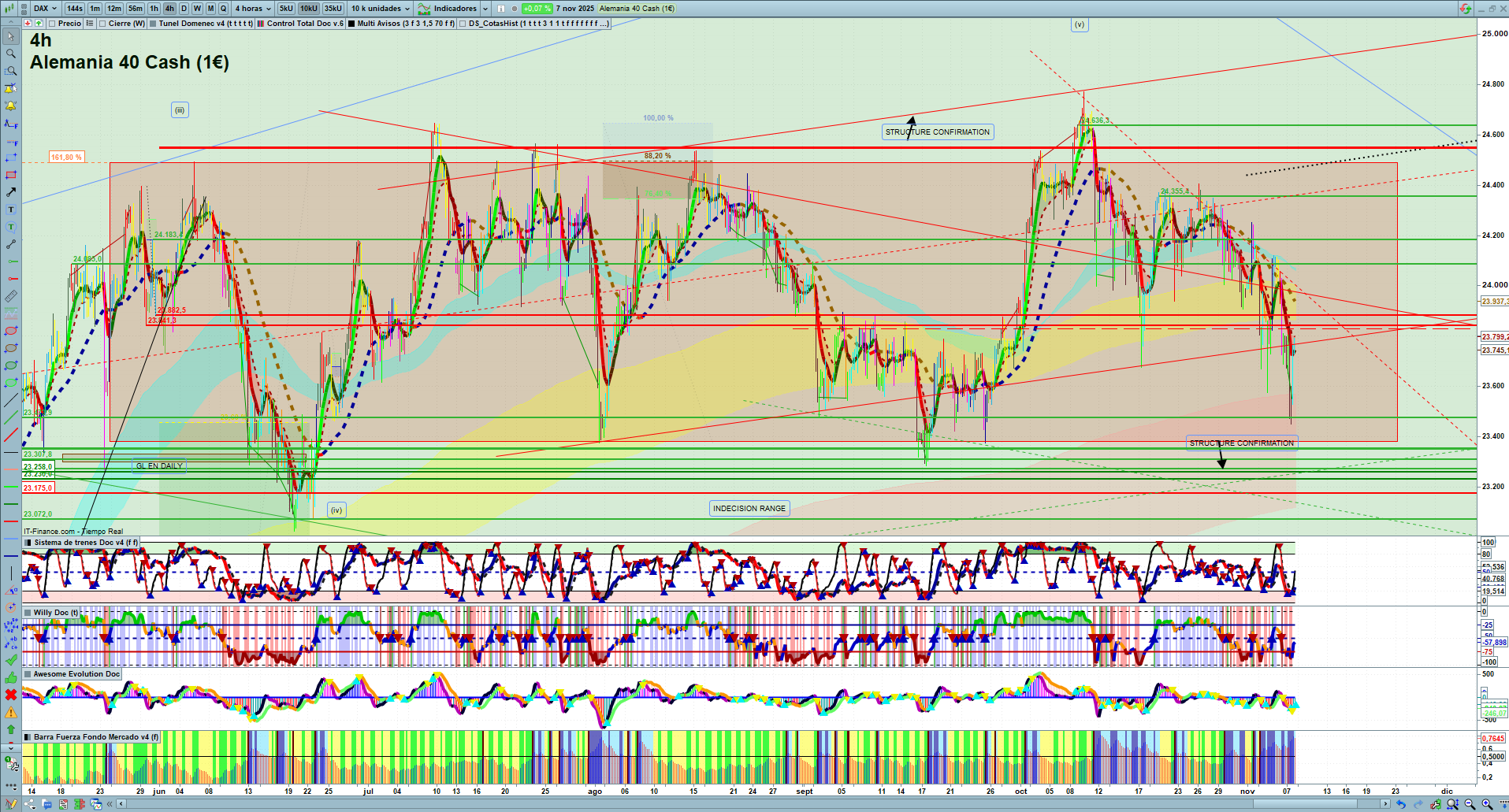Select the red rectangle drawing tool
The image size is (1509, 812).
pos(11,175)
